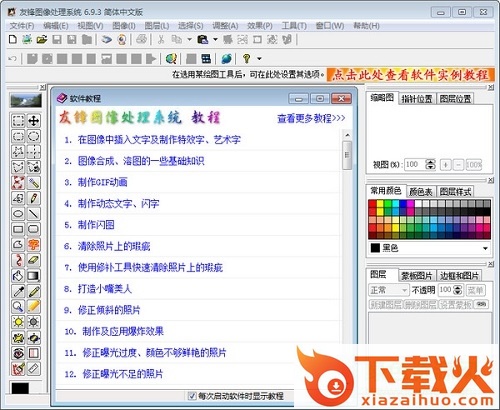Image resolution: width=500 pixels, height=410 pixels.
Task: Click the 不透明 opacity stepper arrows
Action: (459, 290)
